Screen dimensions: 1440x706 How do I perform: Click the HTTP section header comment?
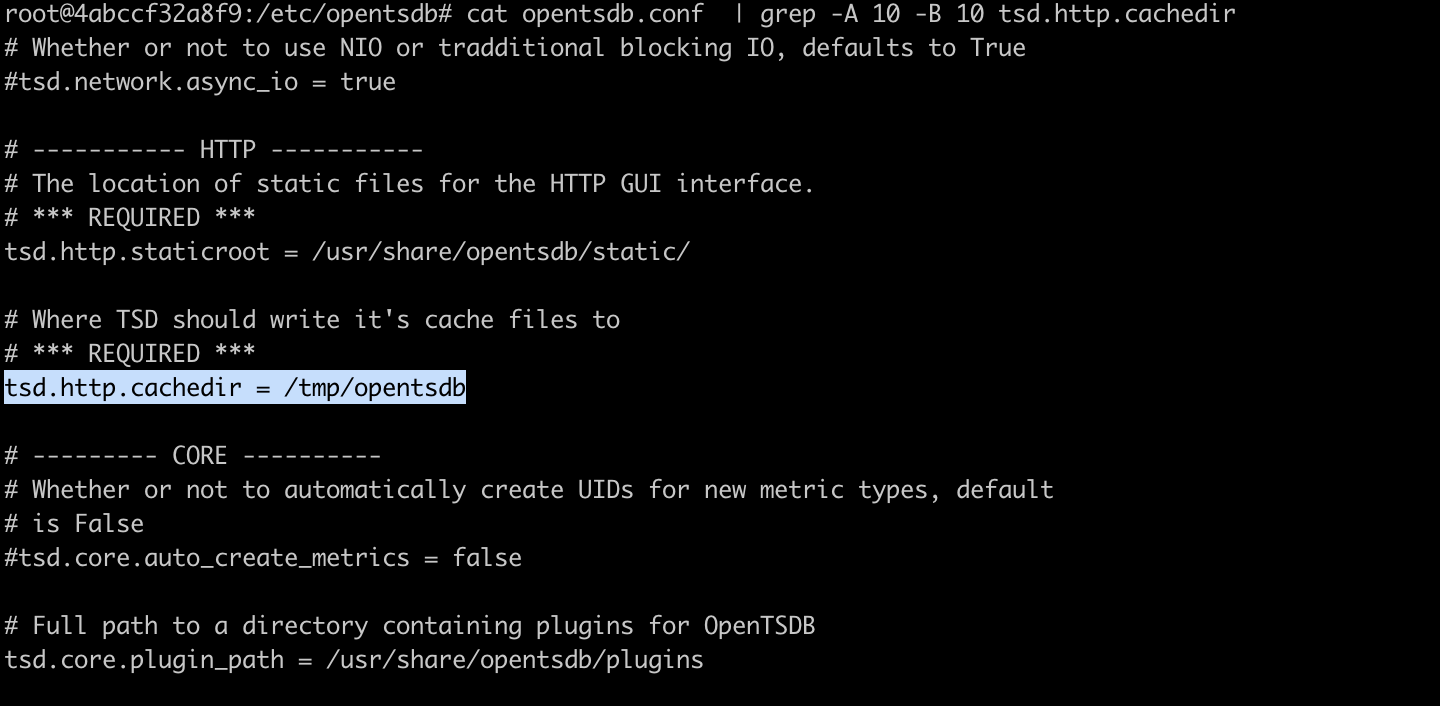point(214,149)
